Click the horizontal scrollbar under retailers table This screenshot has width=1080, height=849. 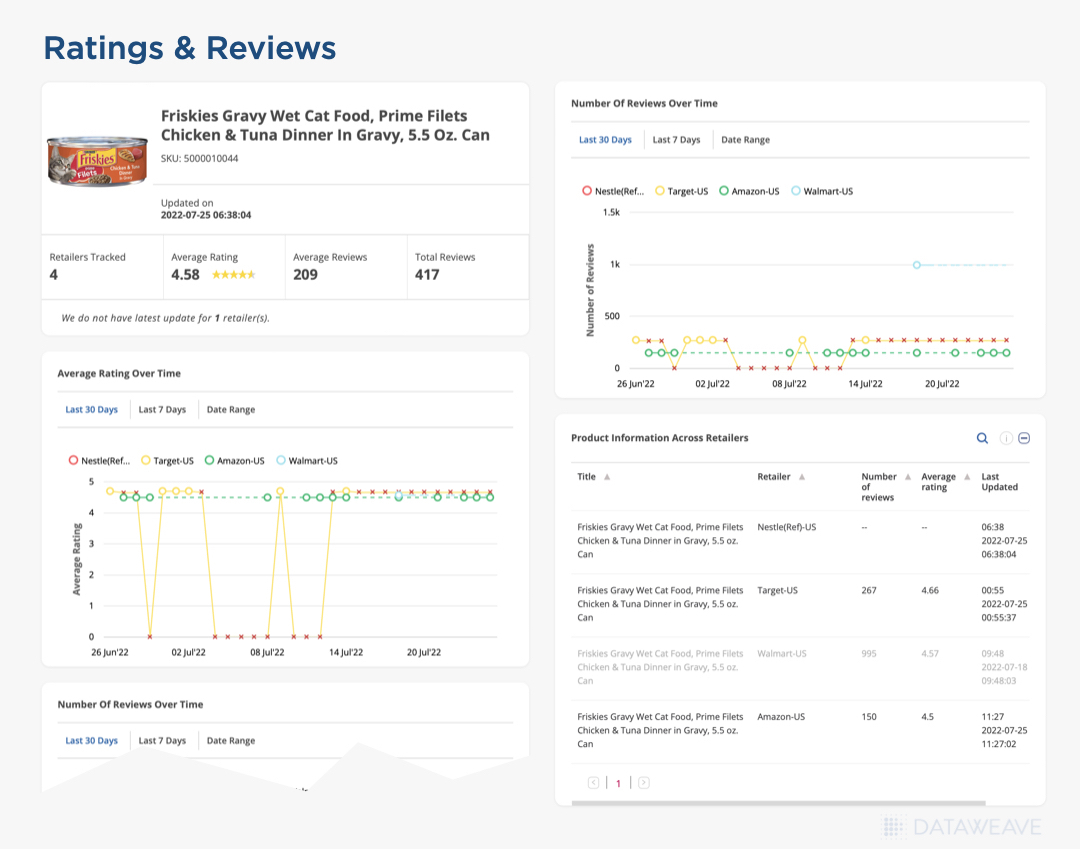[x=778, y=803]
